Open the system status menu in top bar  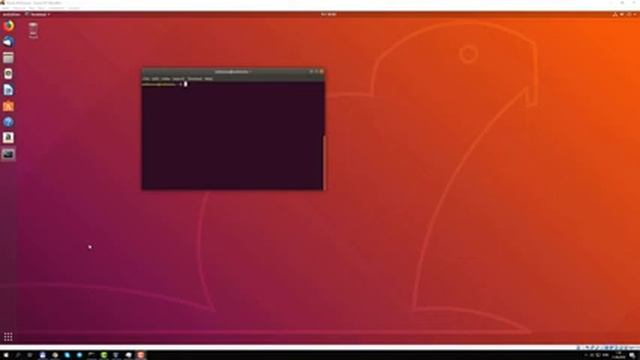[624, 14]
